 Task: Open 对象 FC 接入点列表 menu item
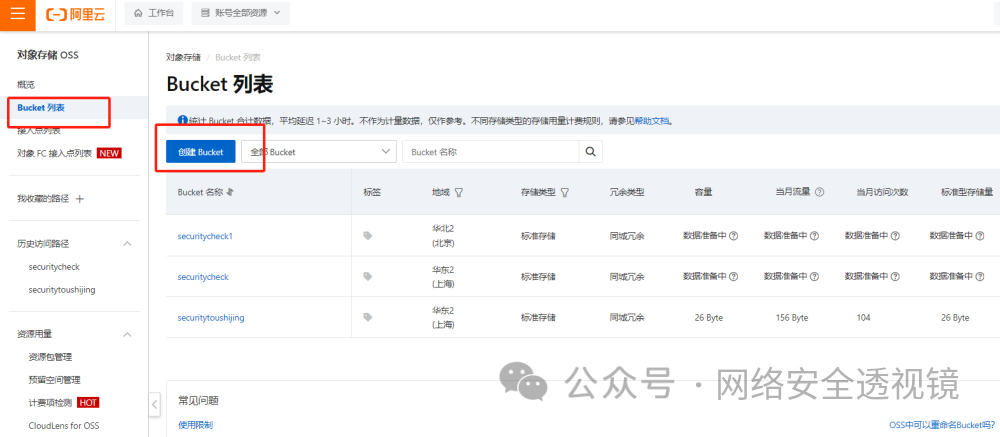55,153
